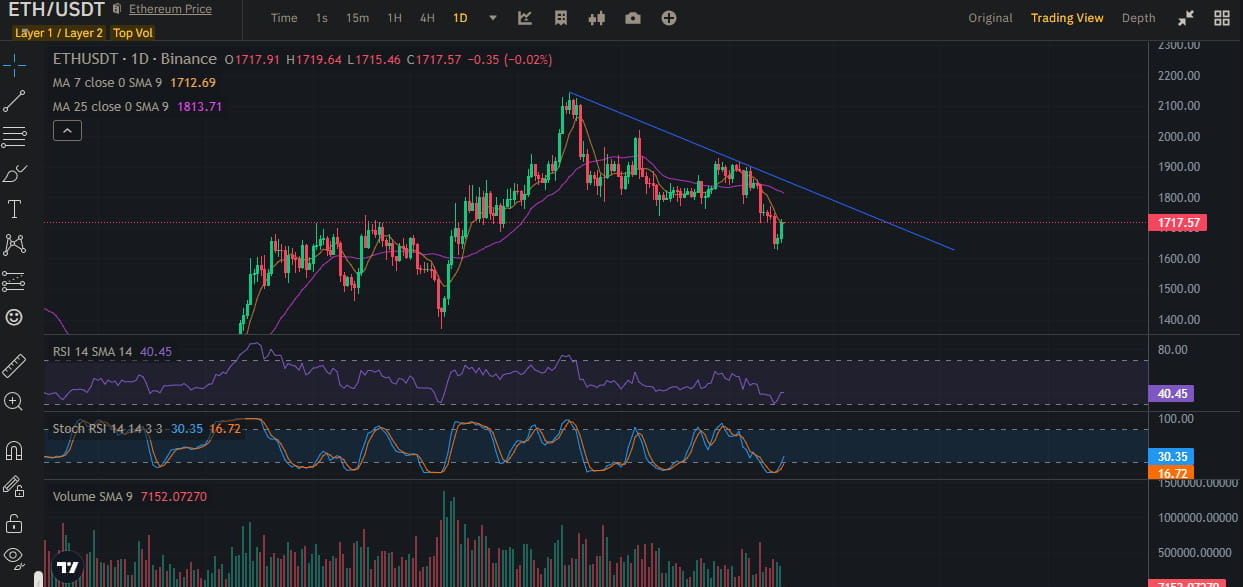Open the saved chart layout icon
Viewport: 1243px width, 587px height.
[x=561, y=18]
